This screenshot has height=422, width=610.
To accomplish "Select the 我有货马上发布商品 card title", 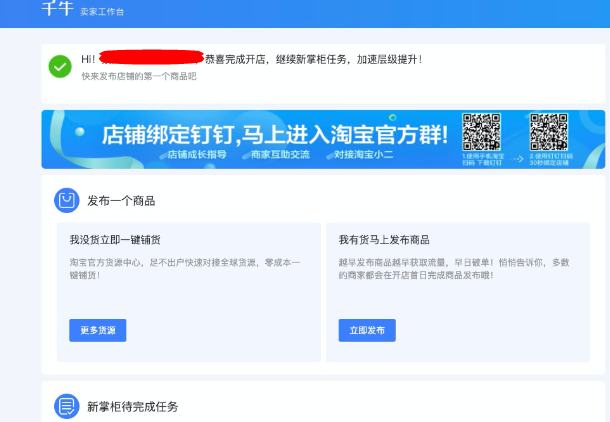I will [x=384, y=240].
